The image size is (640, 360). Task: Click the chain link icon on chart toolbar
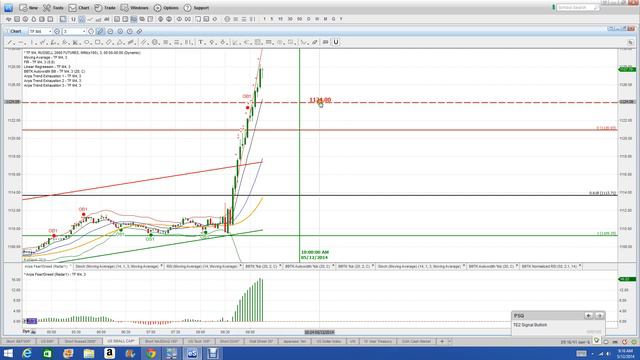coord(139,31)
